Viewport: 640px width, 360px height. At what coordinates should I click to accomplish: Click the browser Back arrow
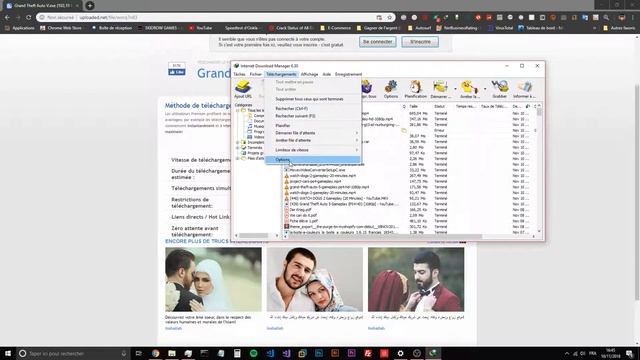[7, 18]
